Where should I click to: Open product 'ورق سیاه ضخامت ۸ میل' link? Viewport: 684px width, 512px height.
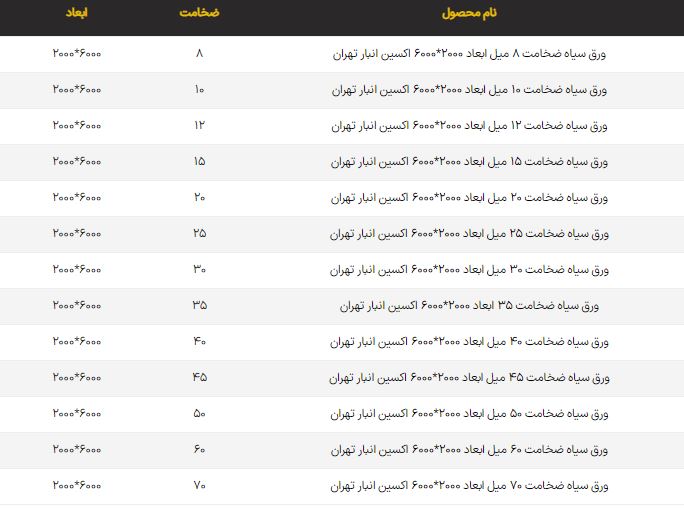[468, 54]
